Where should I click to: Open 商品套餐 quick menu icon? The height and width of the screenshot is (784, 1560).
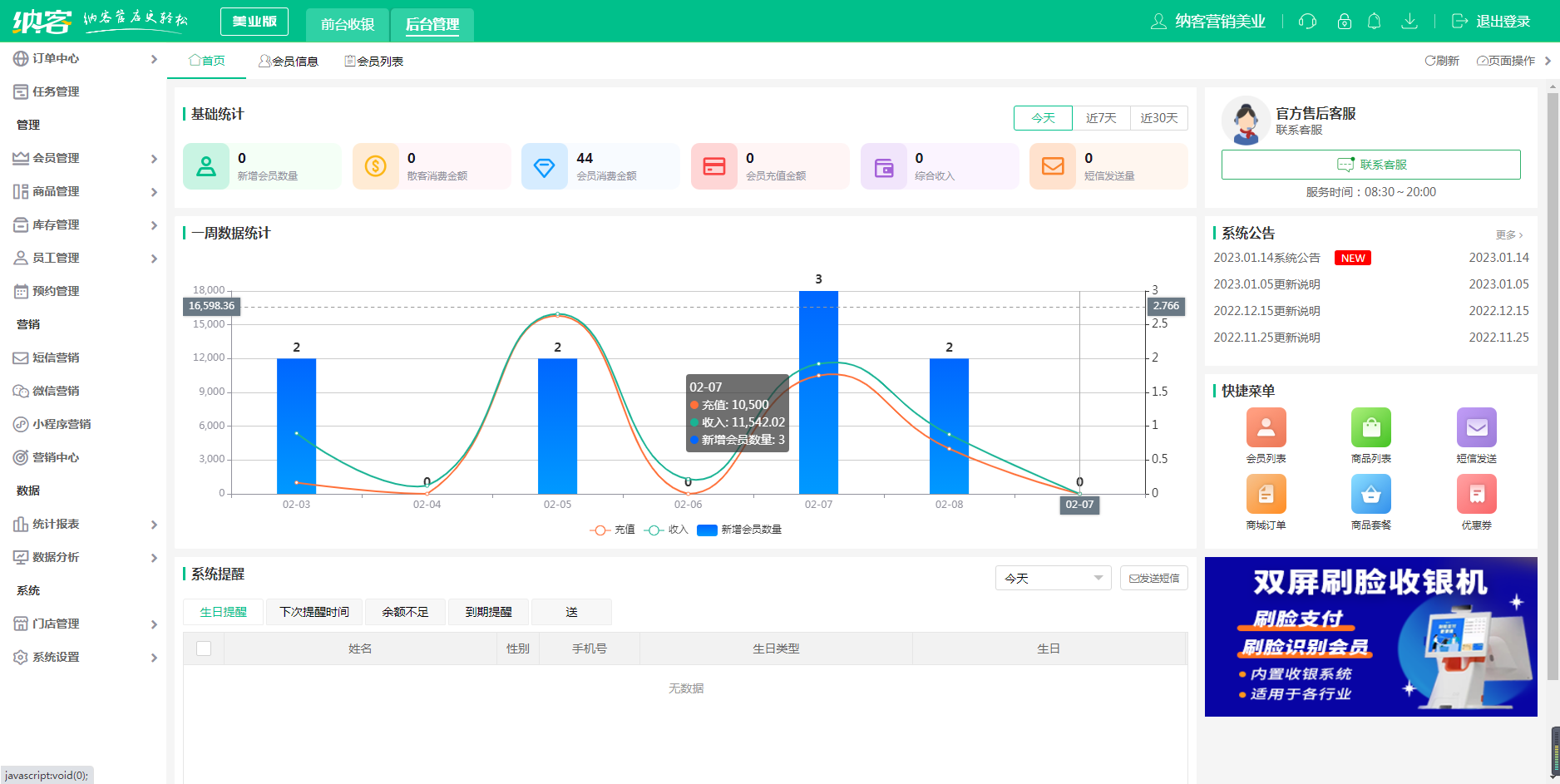1370,495
